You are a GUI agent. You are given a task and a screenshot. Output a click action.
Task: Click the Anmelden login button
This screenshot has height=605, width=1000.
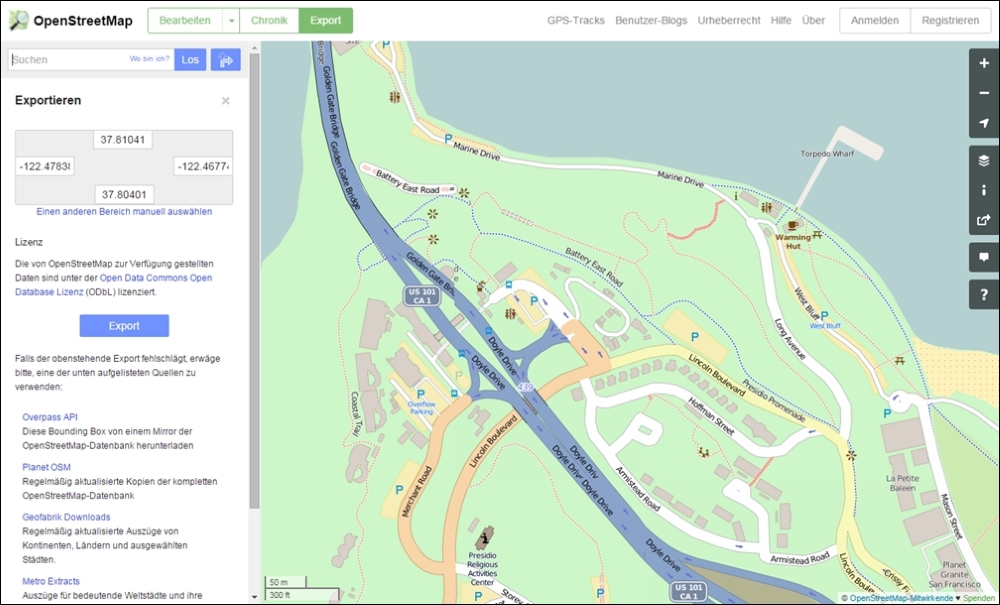[x=875, y=20]
